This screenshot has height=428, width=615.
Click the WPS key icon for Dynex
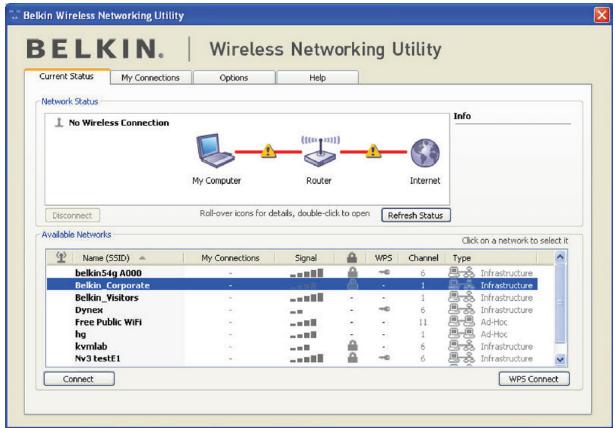(384, 309)
